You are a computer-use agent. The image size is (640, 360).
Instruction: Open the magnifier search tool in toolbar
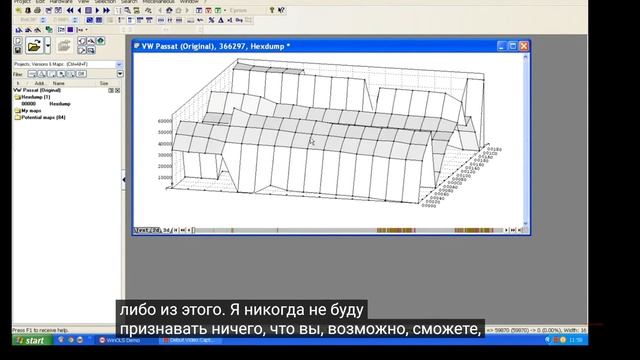(128, 11)
